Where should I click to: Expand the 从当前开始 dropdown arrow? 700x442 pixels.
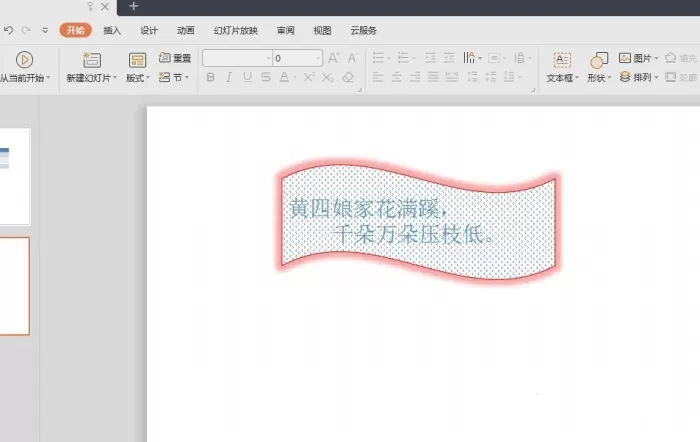click(x=48, y=78)
